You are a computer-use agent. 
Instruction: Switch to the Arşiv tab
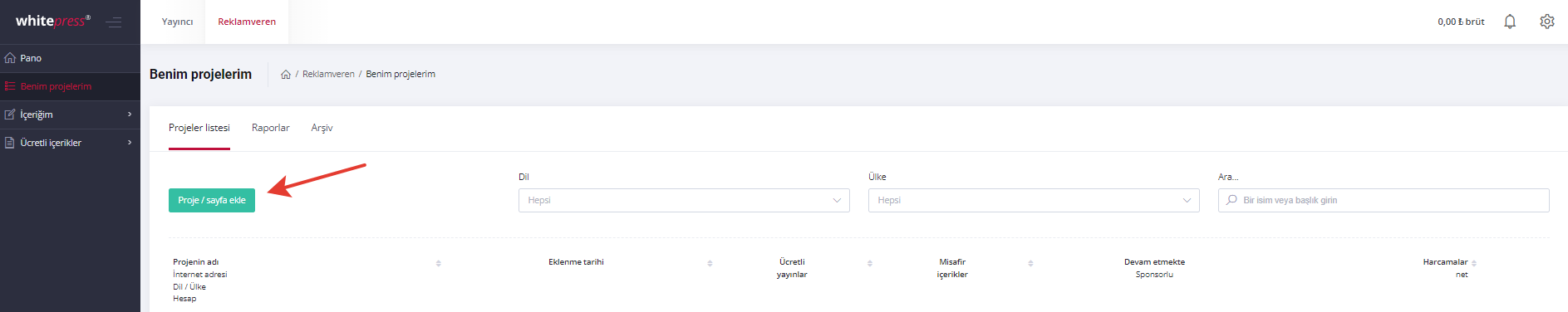(x=322, y=128)
